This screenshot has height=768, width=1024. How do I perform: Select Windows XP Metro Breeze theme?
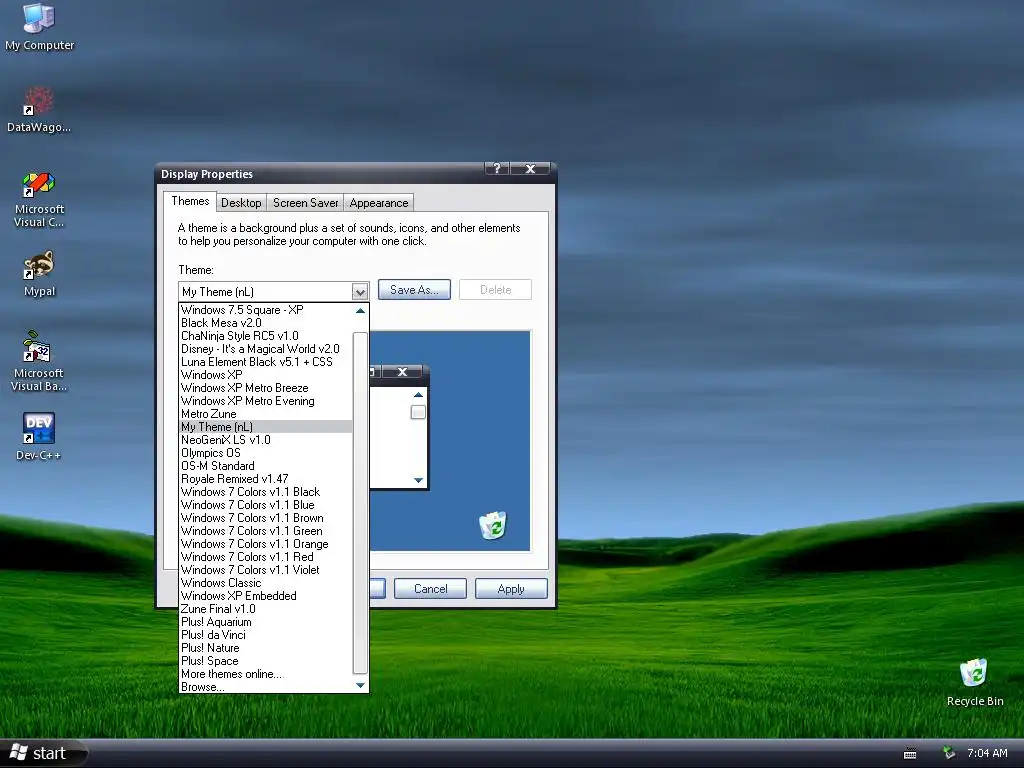tap(266, 388)
